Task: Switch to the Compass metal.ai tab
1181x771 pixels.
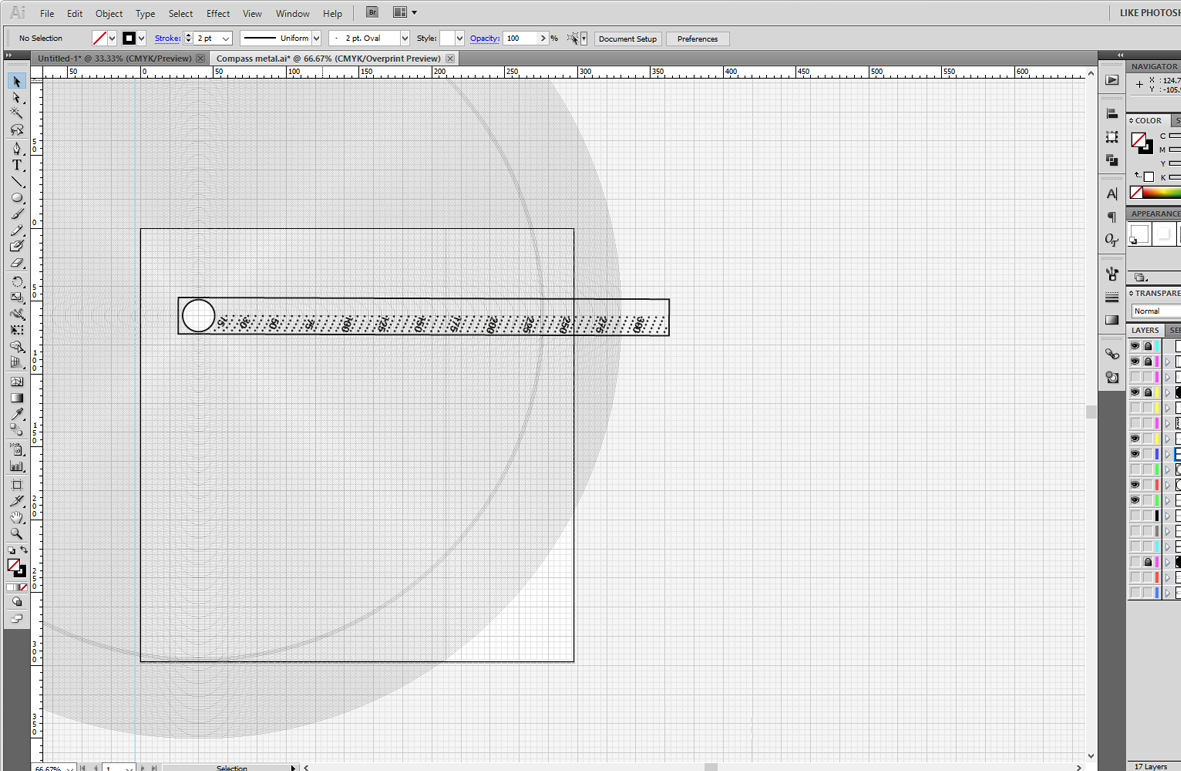Action: (328, 59)
